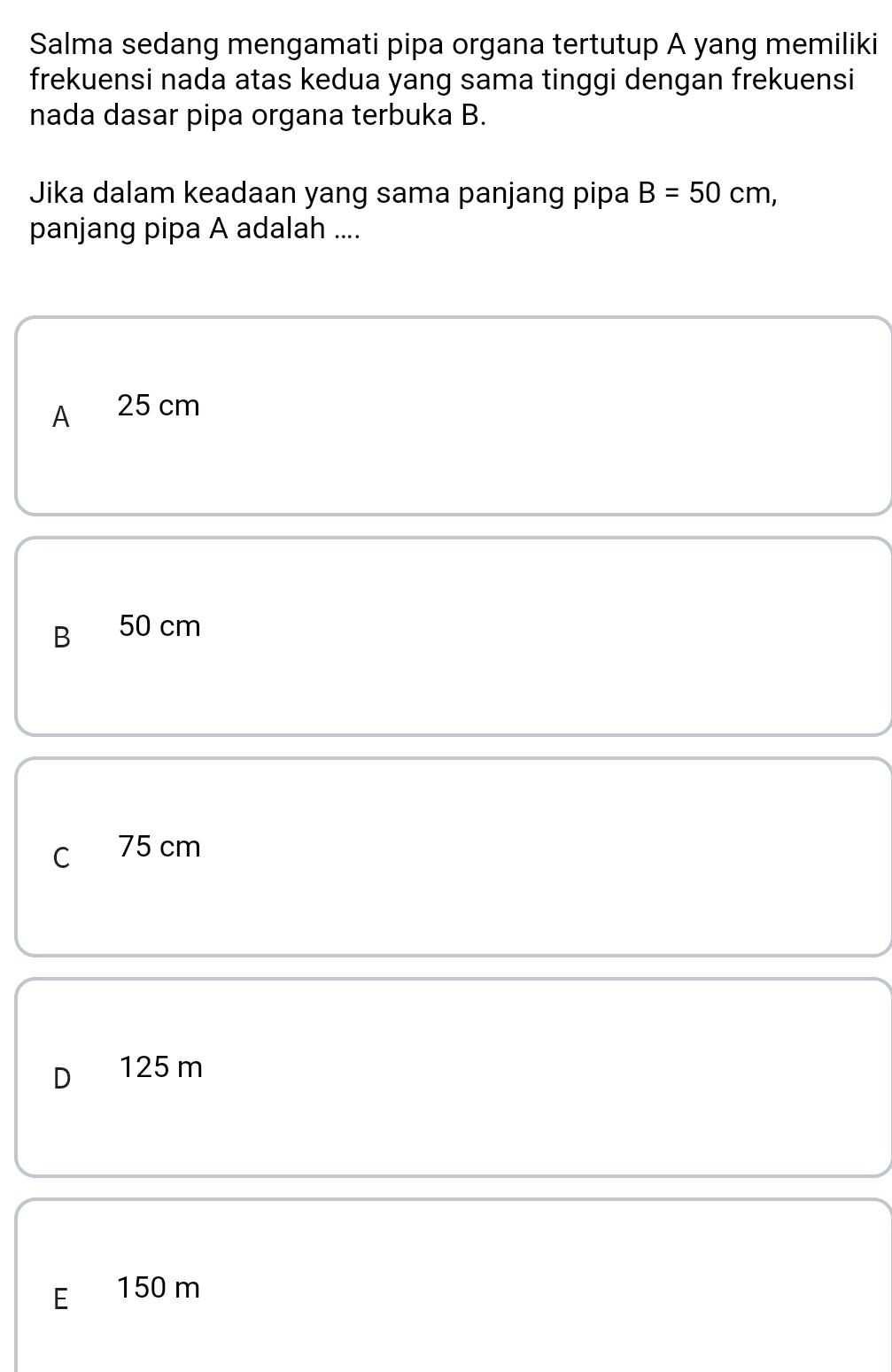The width and height of the screenshot is (892, 1372).
Task: Tap the "75 cm" answer text
Action: pyautogui.click(x=159, y=848)
